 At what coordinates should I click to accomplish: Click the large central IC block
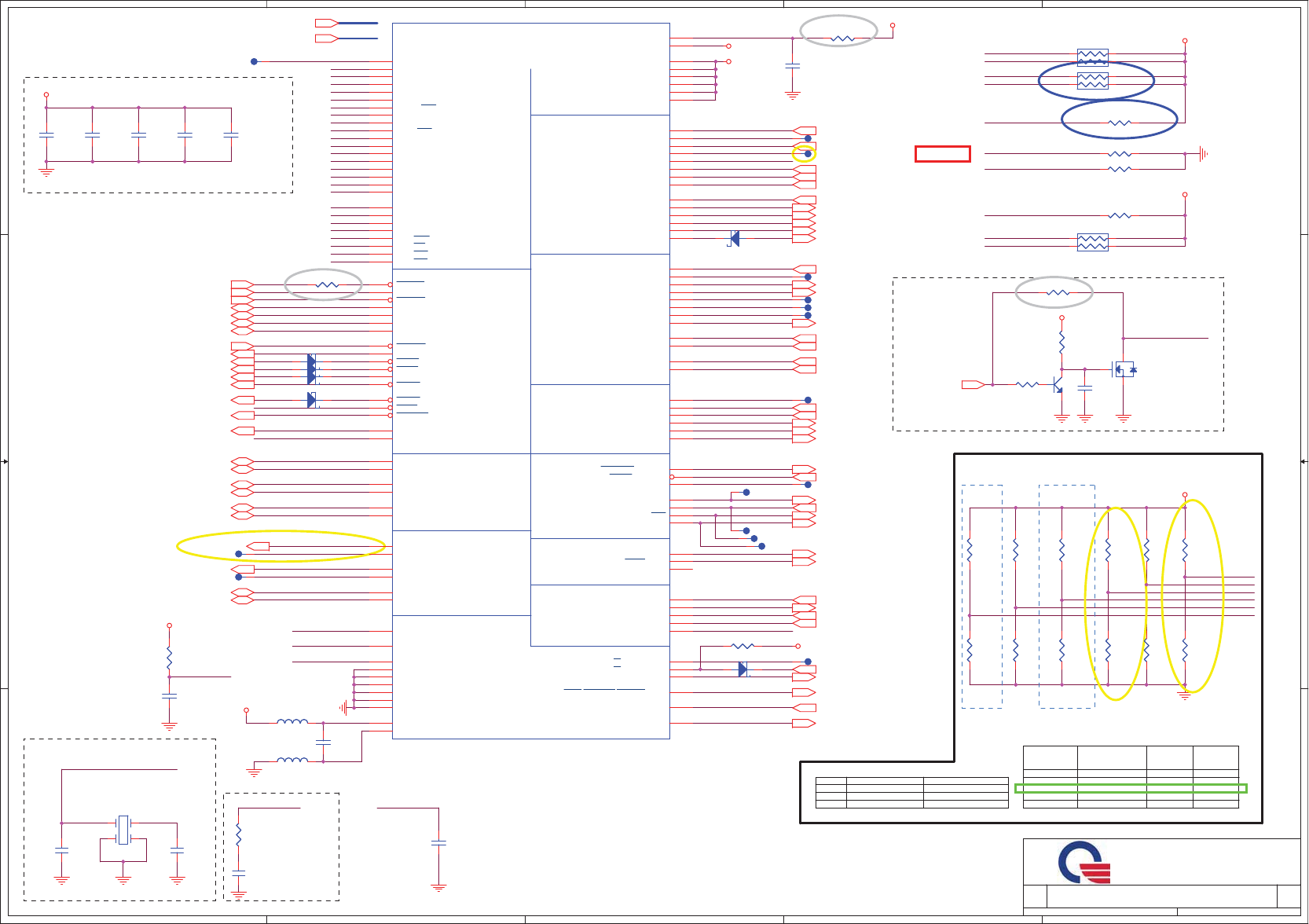[x=531, y=380]
